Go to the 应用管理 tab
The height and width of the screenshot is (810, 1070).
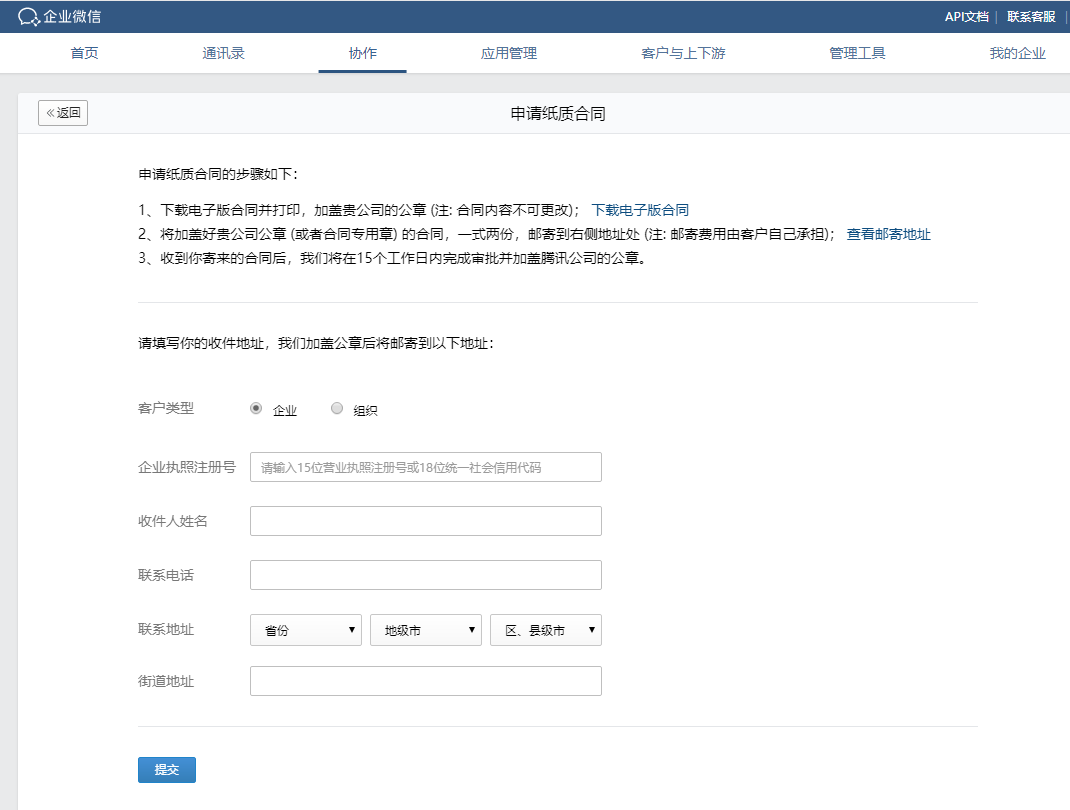pyautogui.click(x=509, y=54)
